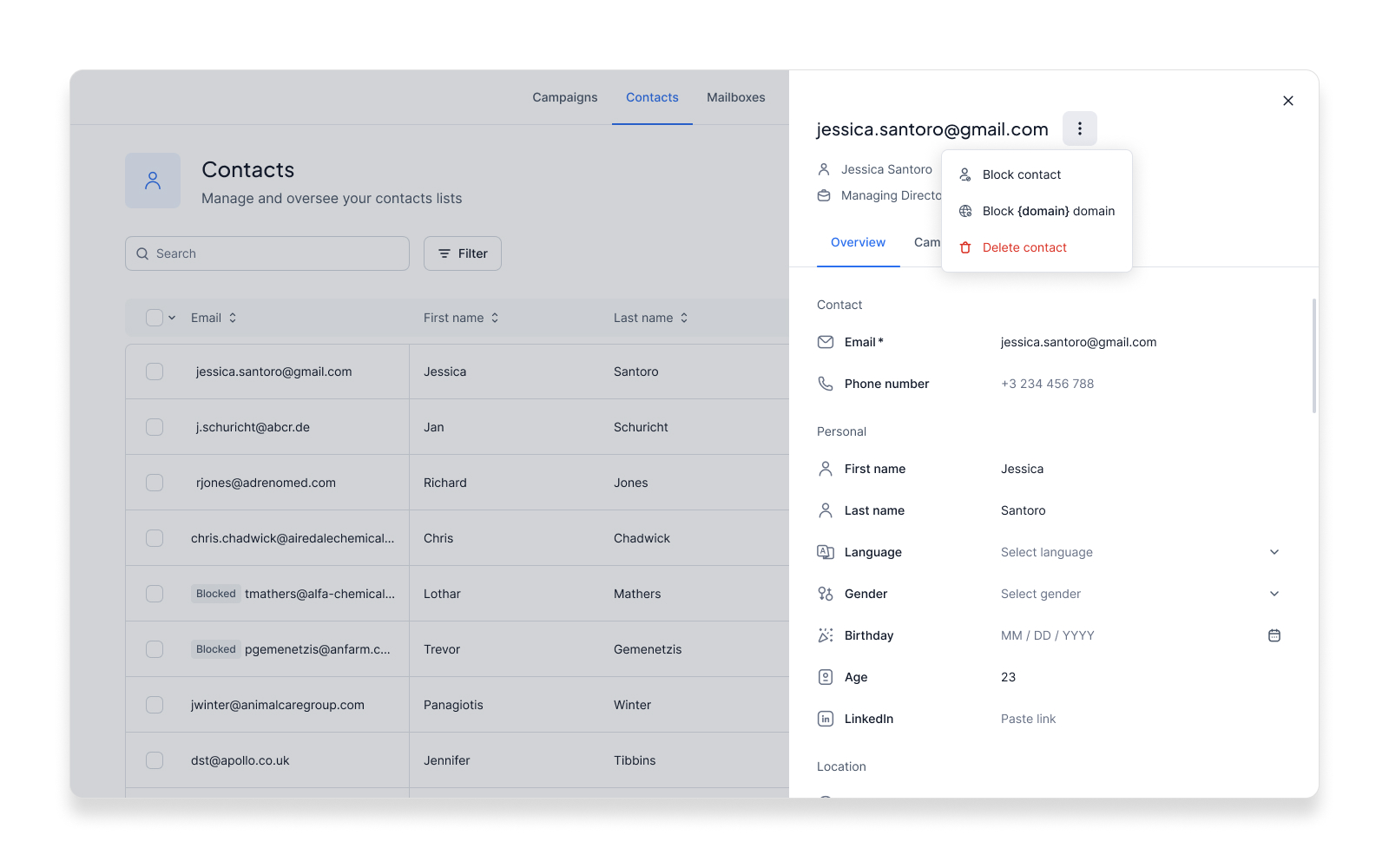The image size is (1389, 868).
Task: Click the Tibbins last name cell
Action: coord(635,760)
